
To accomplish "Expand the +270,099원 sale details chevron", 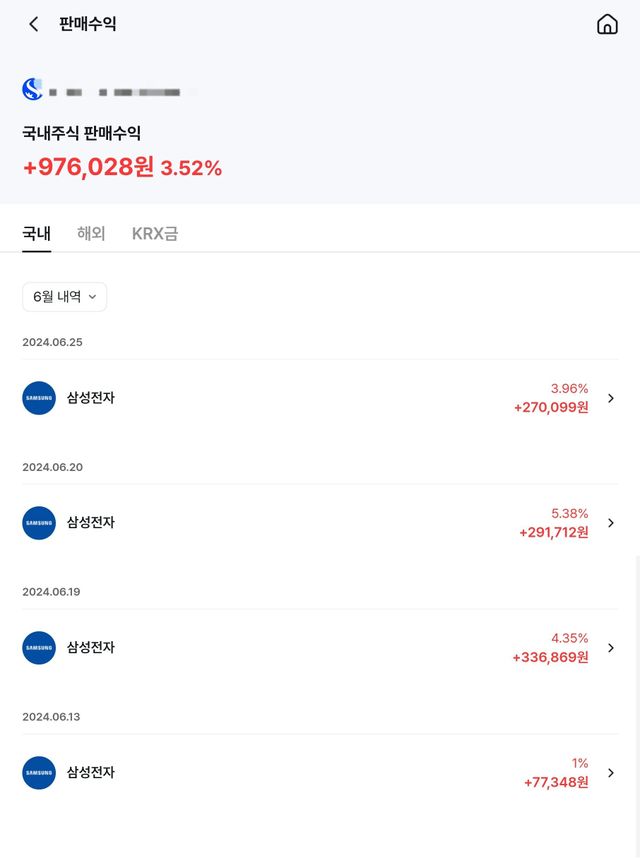I will (611, 398).
